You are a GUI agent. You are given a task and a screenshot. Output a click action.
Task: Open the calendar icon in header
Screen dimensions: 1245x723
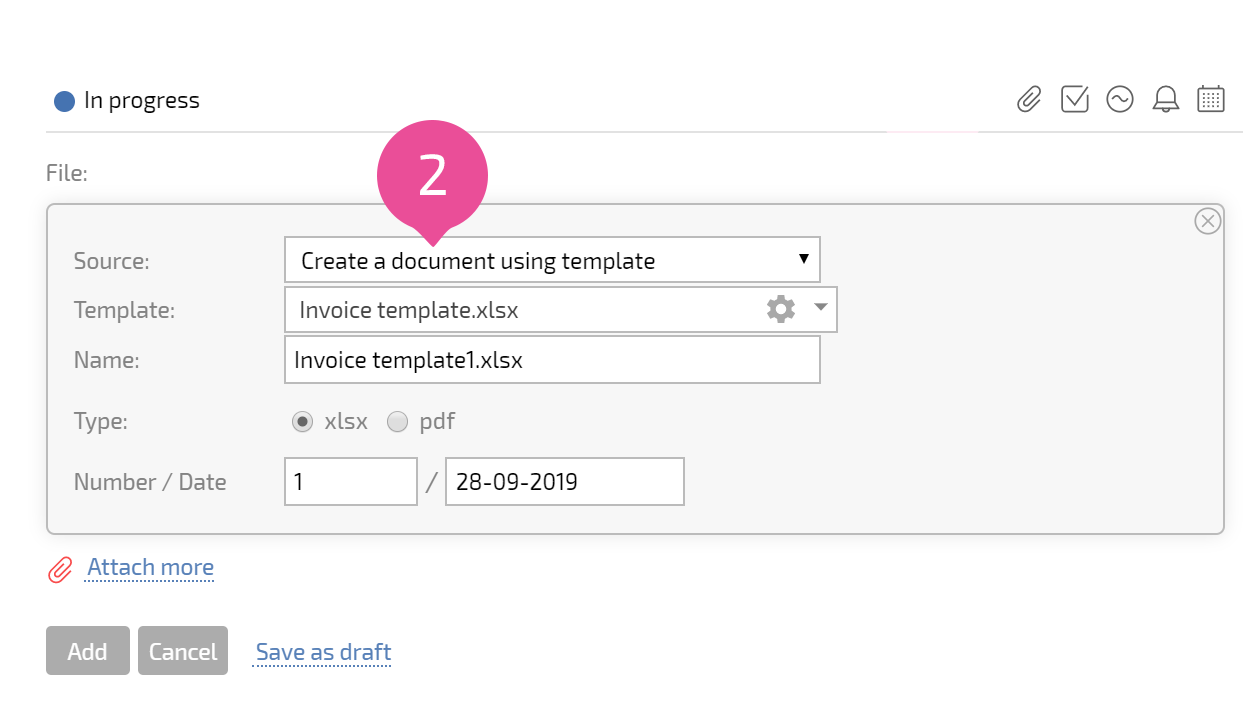click(x=1211, y=99)
